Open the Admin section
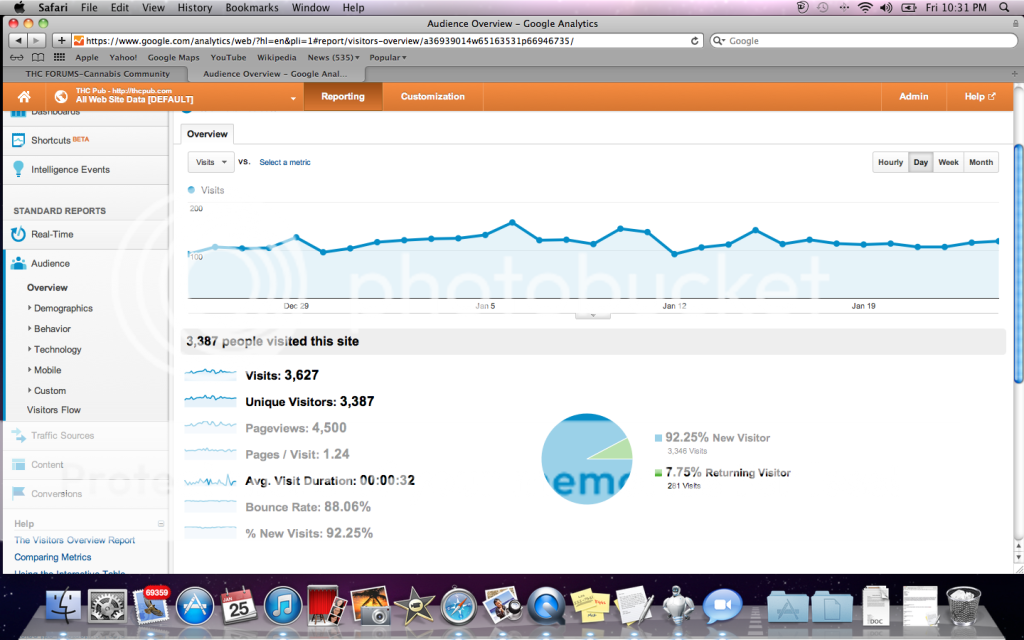Image resolution: width=1024 pixels, height=640 pixels. pyautogui.click(x=913, y=97)
